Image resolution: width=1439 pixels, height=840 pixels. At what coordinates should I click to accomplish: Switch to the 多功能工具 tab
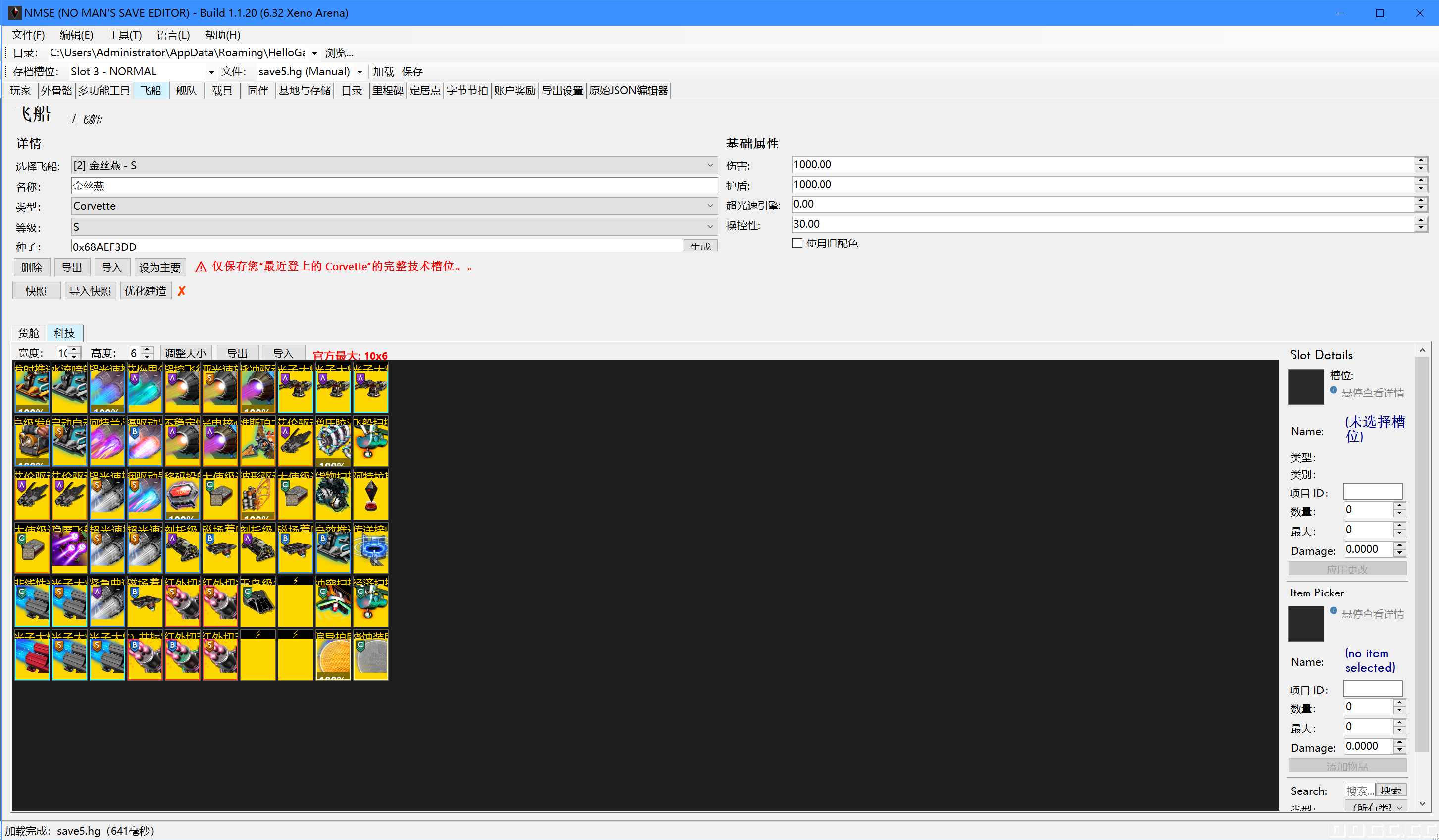104,91
